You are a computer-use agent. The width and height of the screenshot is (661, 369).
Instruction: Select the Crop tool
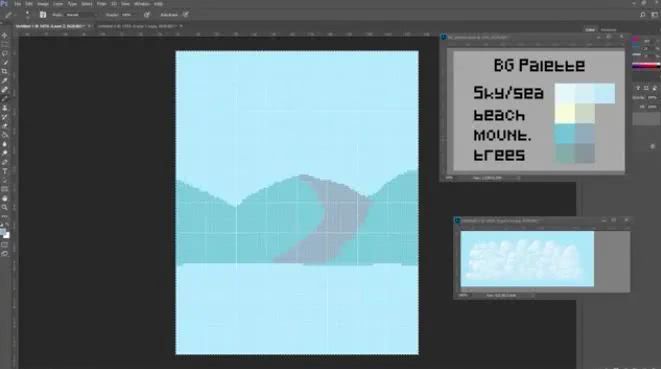(x=5, y=71)
